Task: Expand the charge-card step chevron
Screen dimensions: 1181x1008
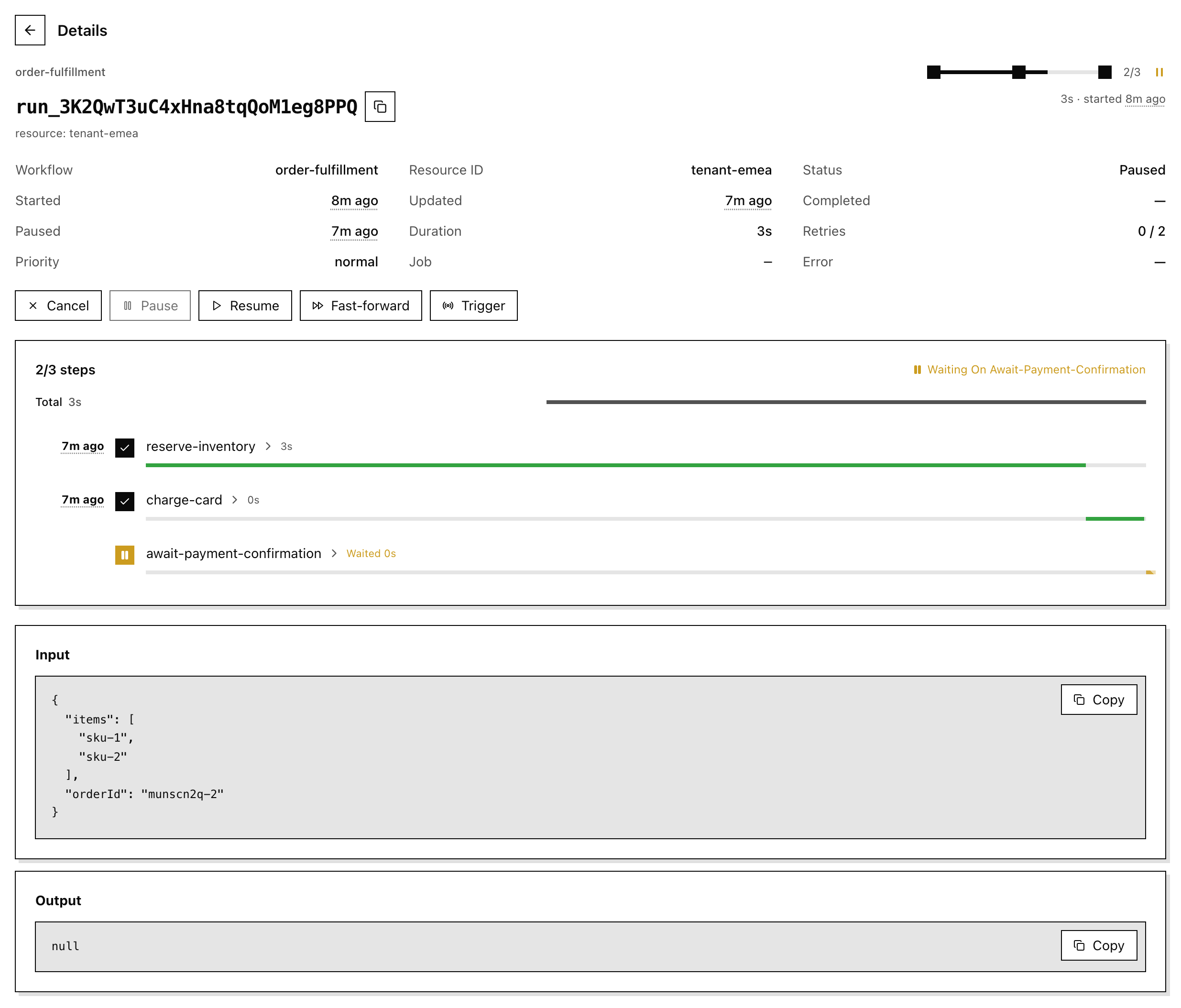Action: (x=234, y=500)
